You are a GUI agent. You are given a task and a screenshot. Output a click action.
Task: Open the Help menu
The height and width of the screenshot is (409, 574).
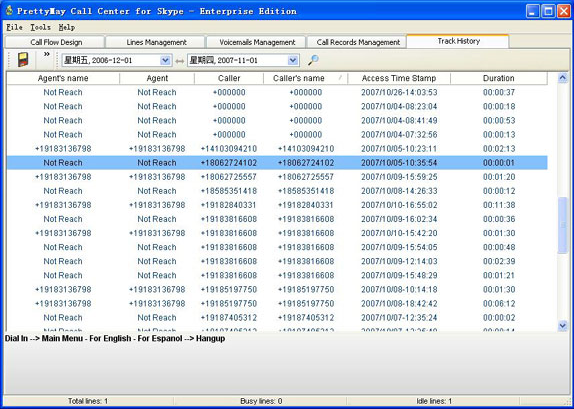[67, 27]
